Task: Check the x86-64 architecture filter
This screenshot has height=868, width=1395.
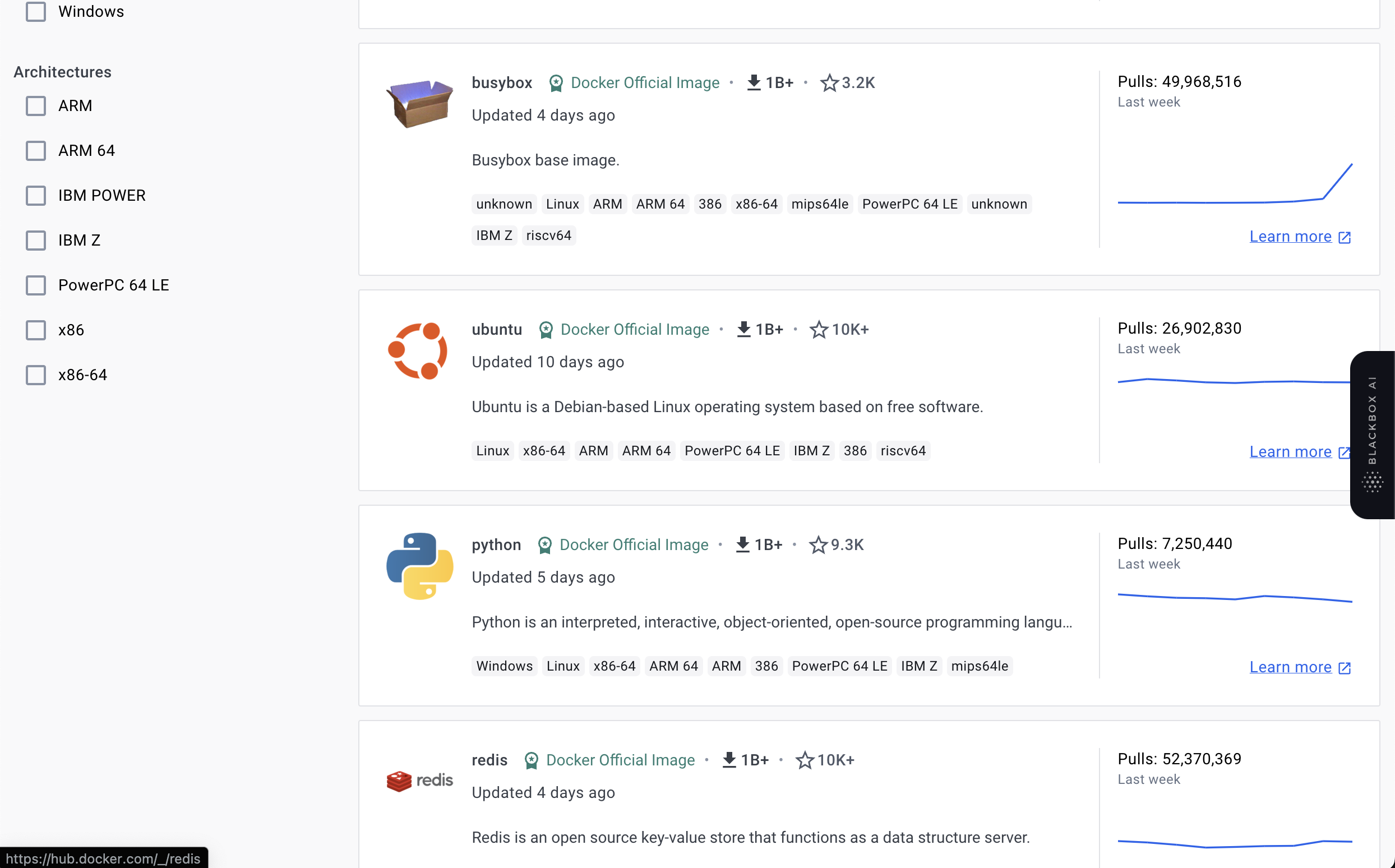Action: [x=35, y=375]
